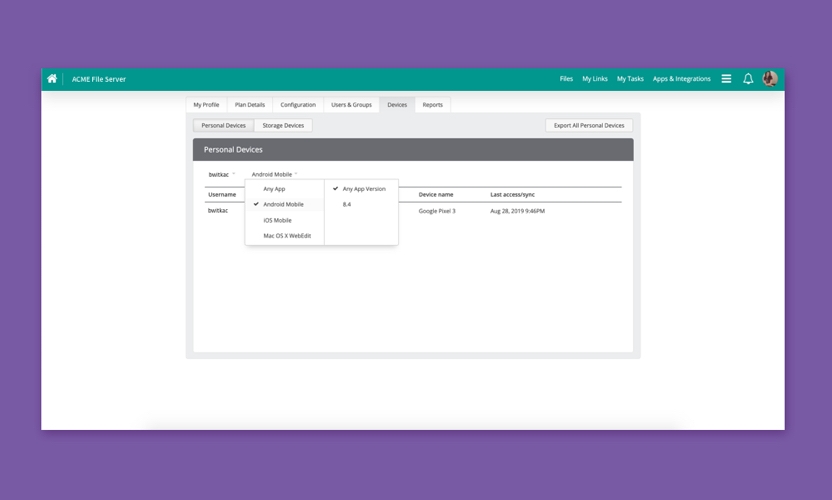Image resolution: width=832 pixels, height=500 pixels.
Task: Choose iOS Mobile app filter option
Action: [x=277, y=220]
